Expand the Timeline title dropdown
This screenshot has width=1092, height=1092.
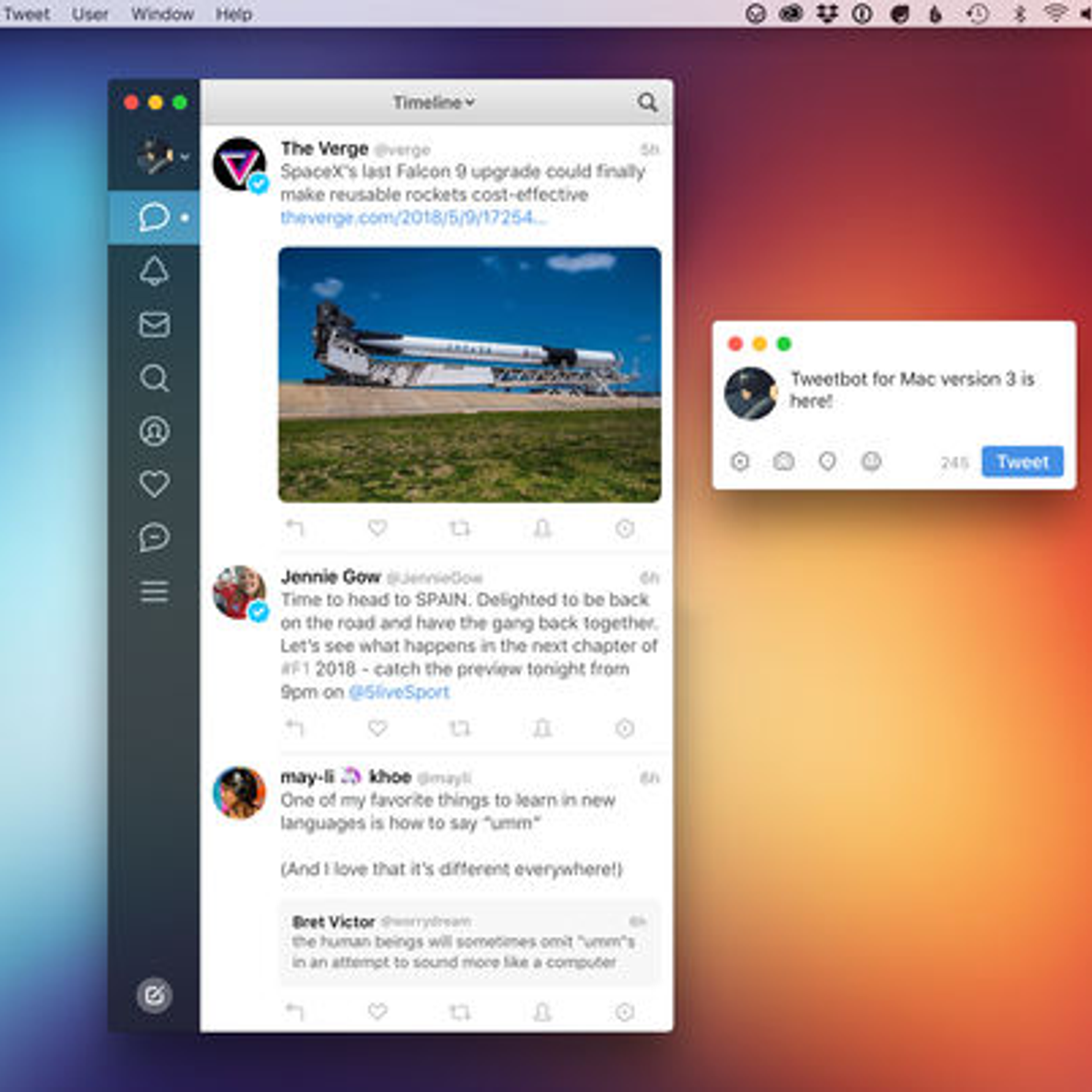434,102
